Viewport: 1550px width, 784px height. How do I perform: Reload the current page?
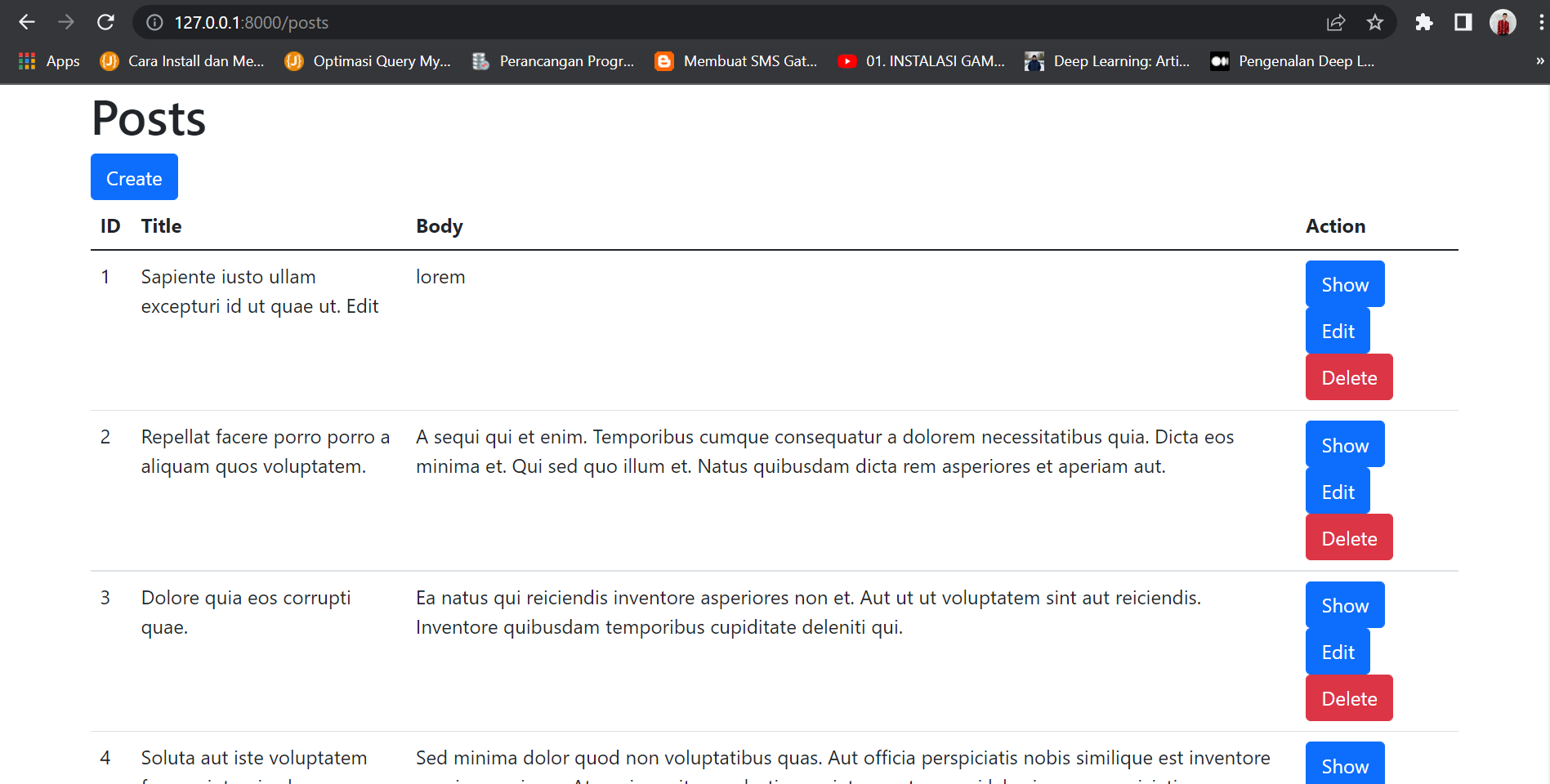point(105,22)
